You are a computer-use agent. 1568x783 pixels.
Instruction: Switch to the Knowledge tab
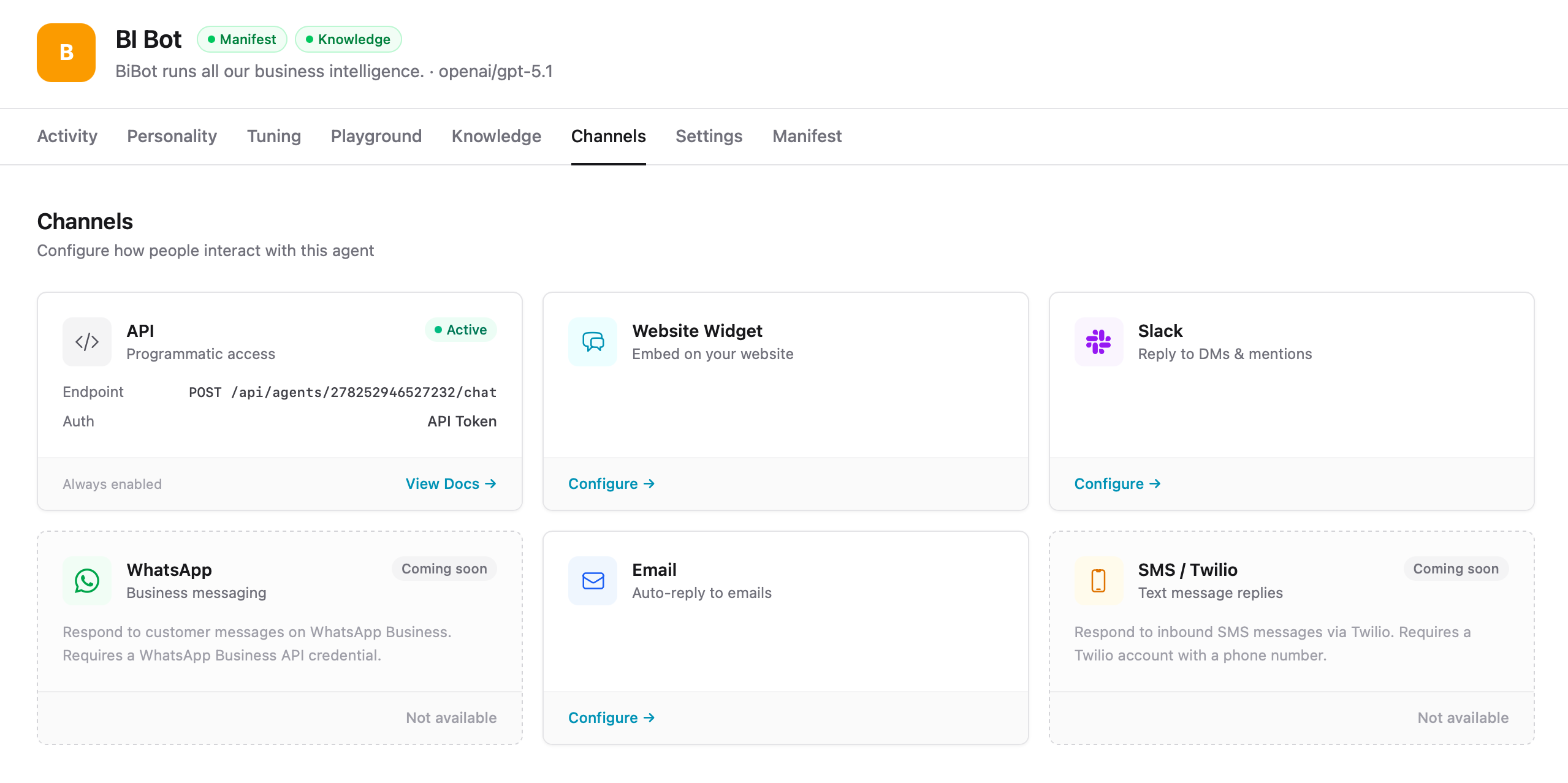click(x=496, y=136)
